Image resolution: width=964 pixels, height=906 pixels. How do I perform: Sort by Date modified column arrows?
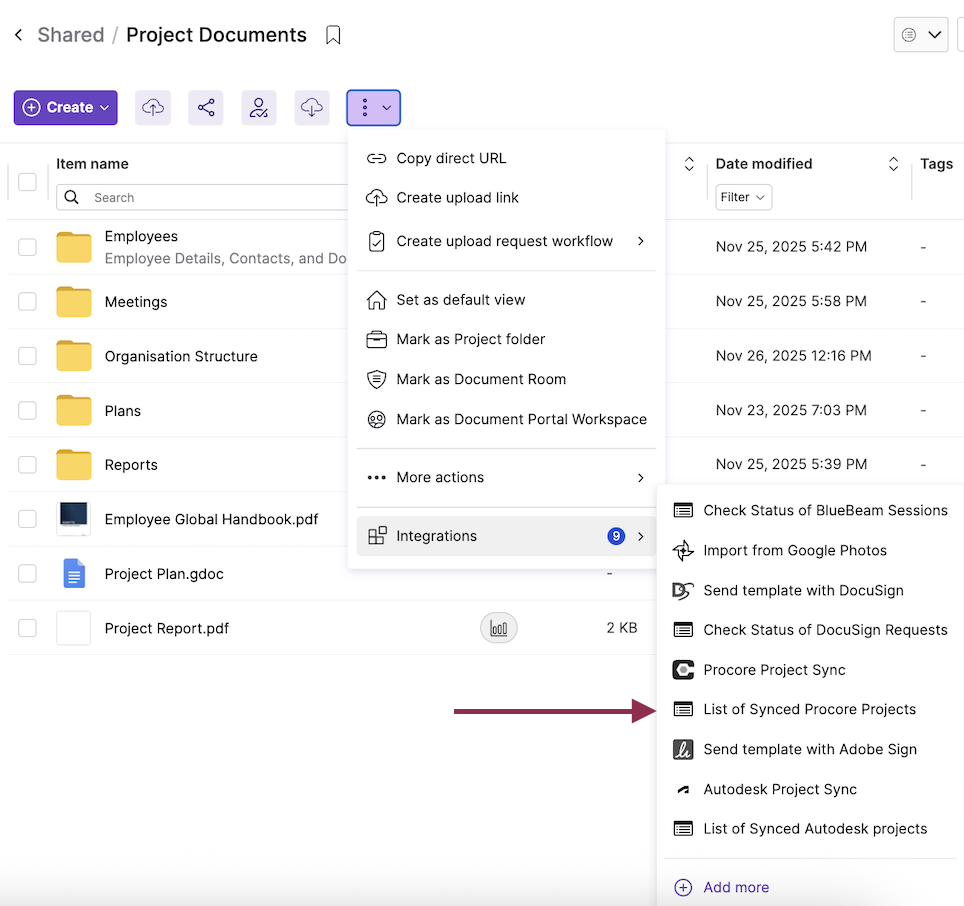click(893, 164)
